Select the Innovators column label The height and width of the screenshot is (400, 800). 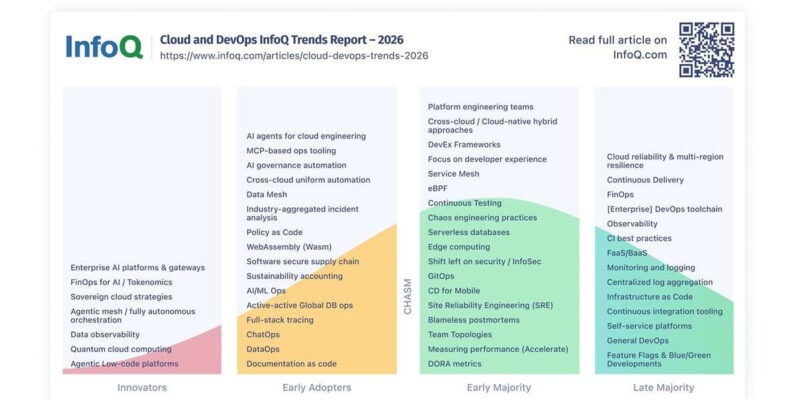142,388
